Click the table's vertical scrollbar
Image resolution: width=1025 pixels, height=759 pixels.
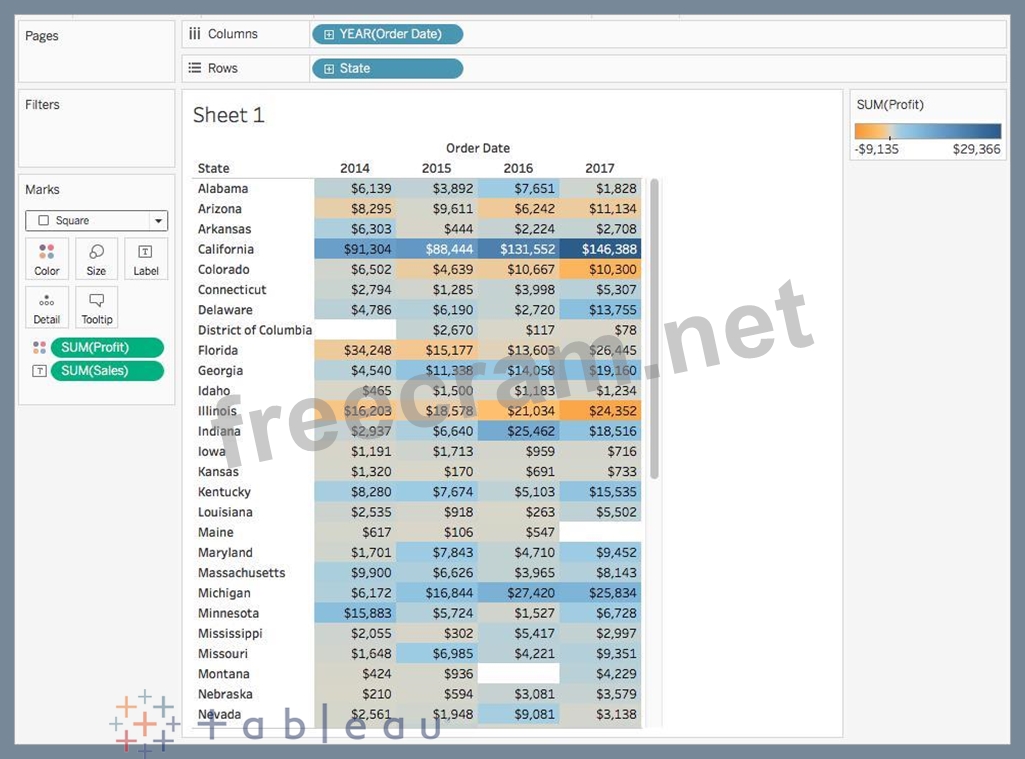tap(655, 328)
